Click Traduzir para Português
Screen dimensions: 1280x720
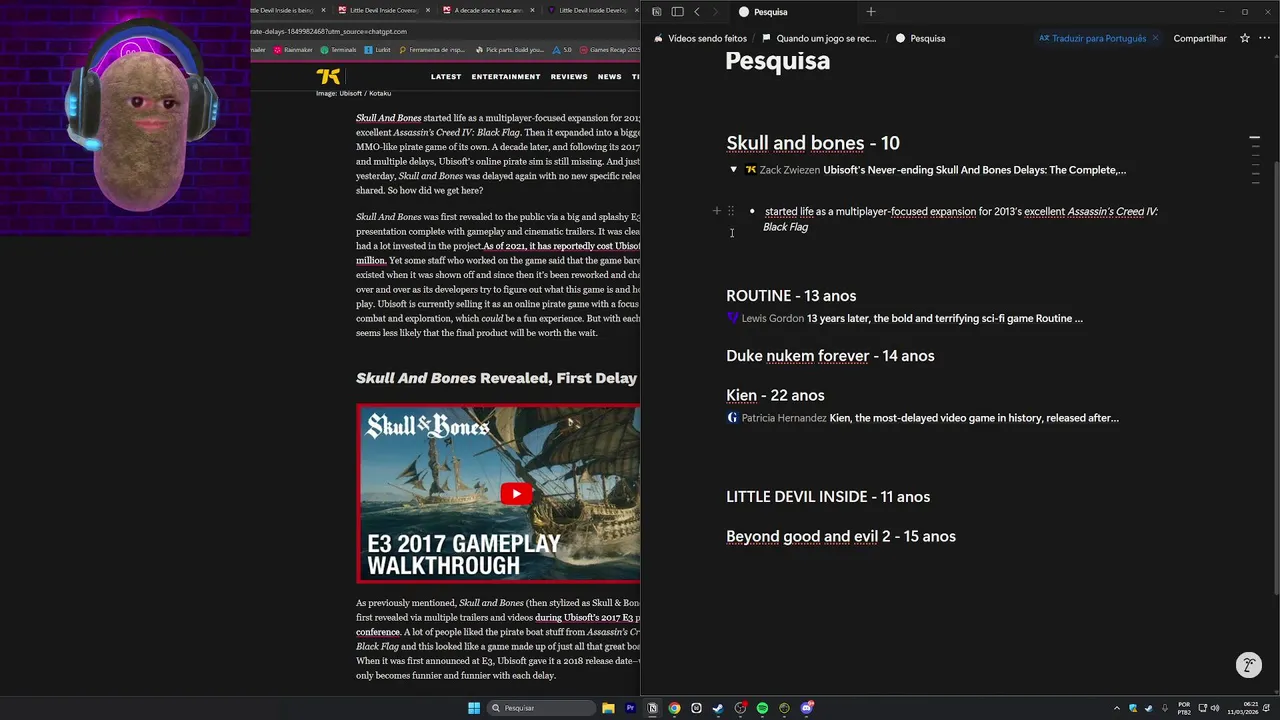(1092, 38)
